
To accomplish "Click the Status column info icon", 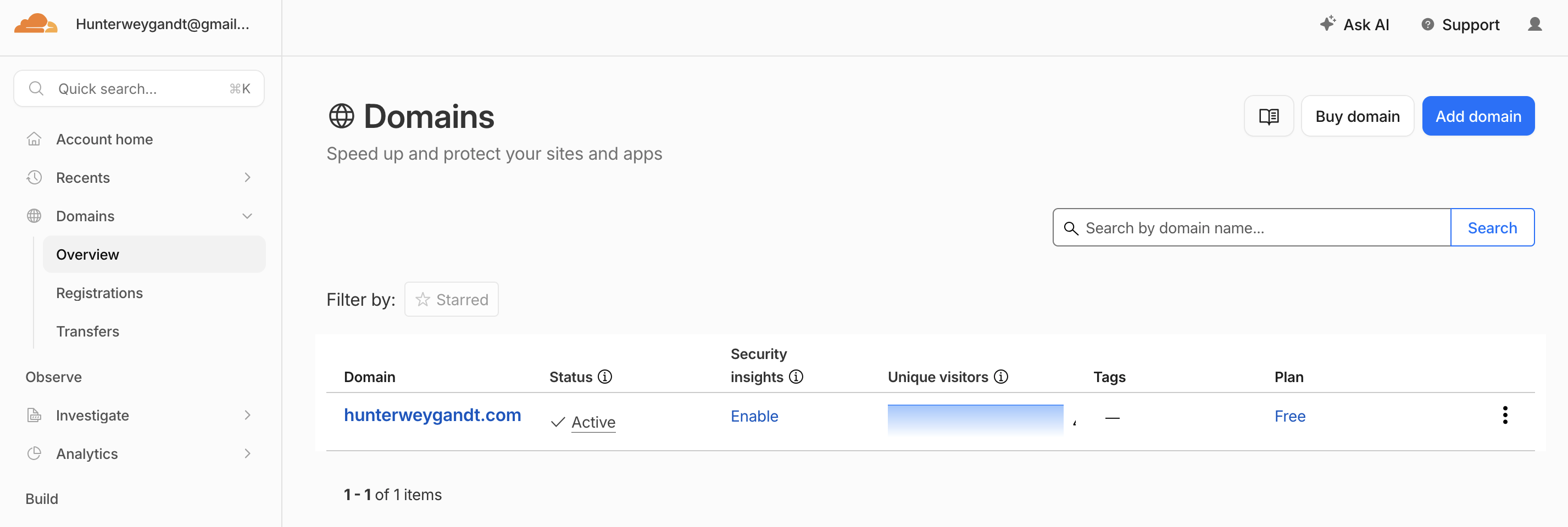I will (604, 377).
